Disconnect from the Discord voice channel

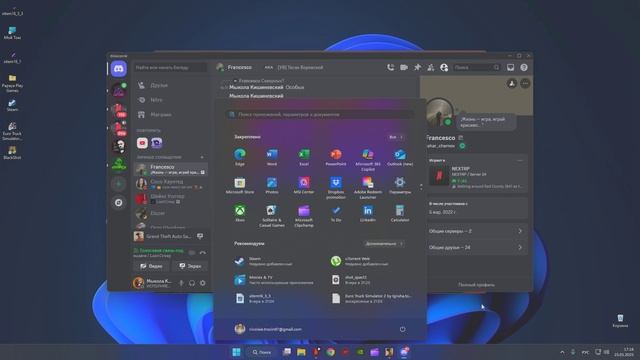coord(203,253)
